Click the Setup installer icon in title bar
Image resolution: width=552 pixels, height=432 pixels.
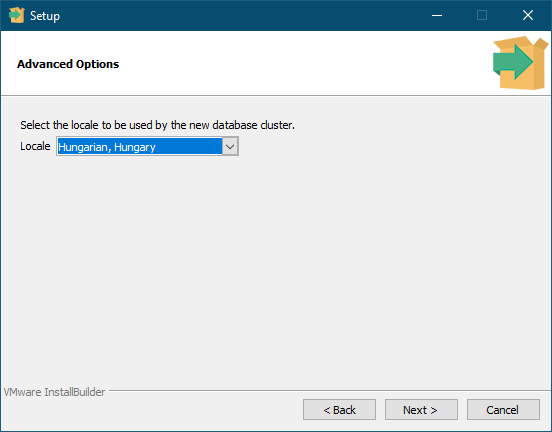17,15
